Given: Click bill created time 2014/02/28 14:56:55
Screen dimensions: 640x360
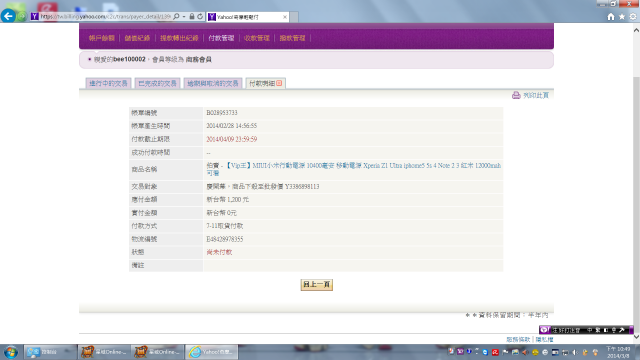Looking at the screenshot, I should tap(231, 126).
